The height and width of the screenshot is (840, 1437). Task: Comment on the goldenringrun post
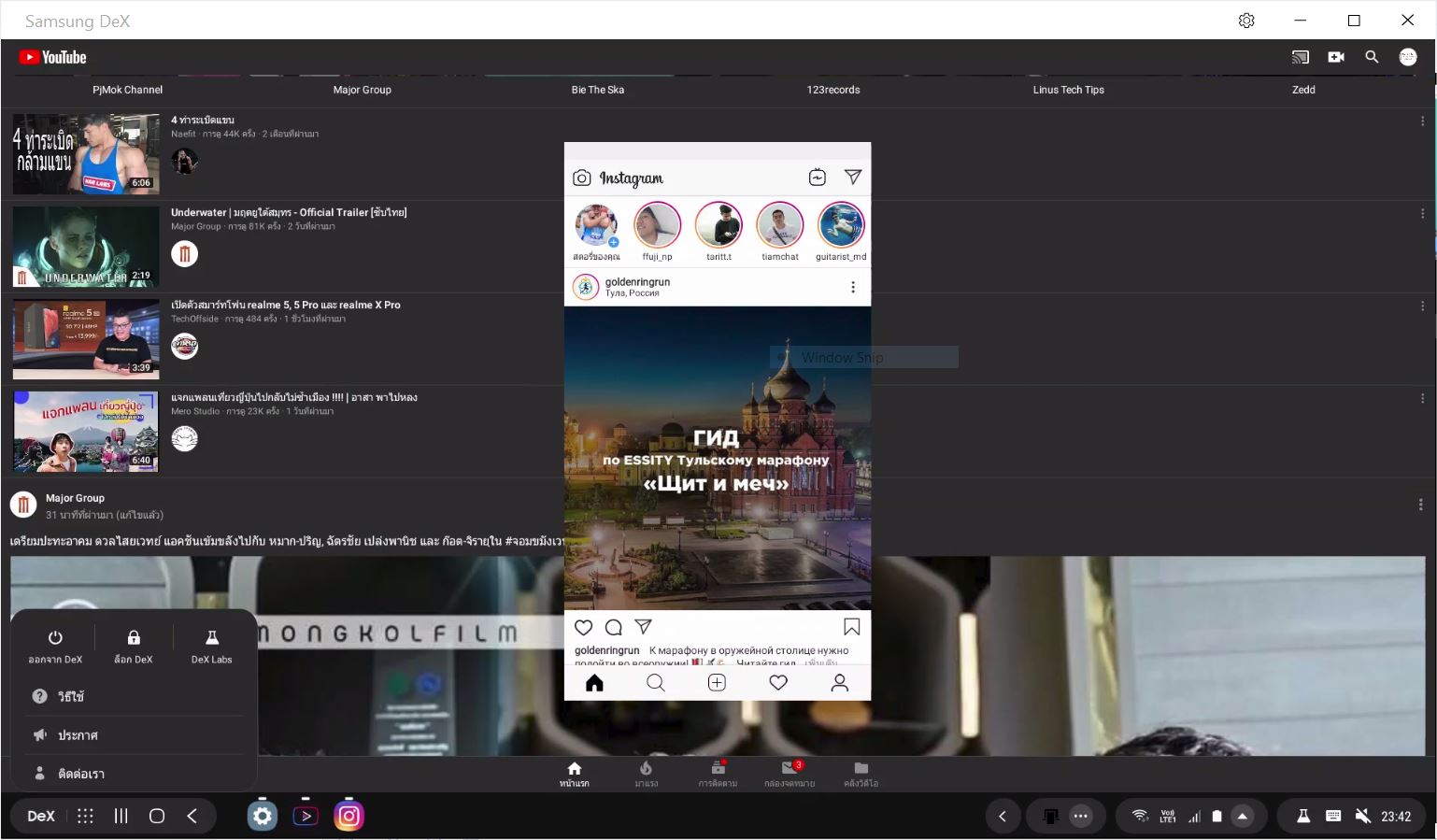tap(614, 627)
